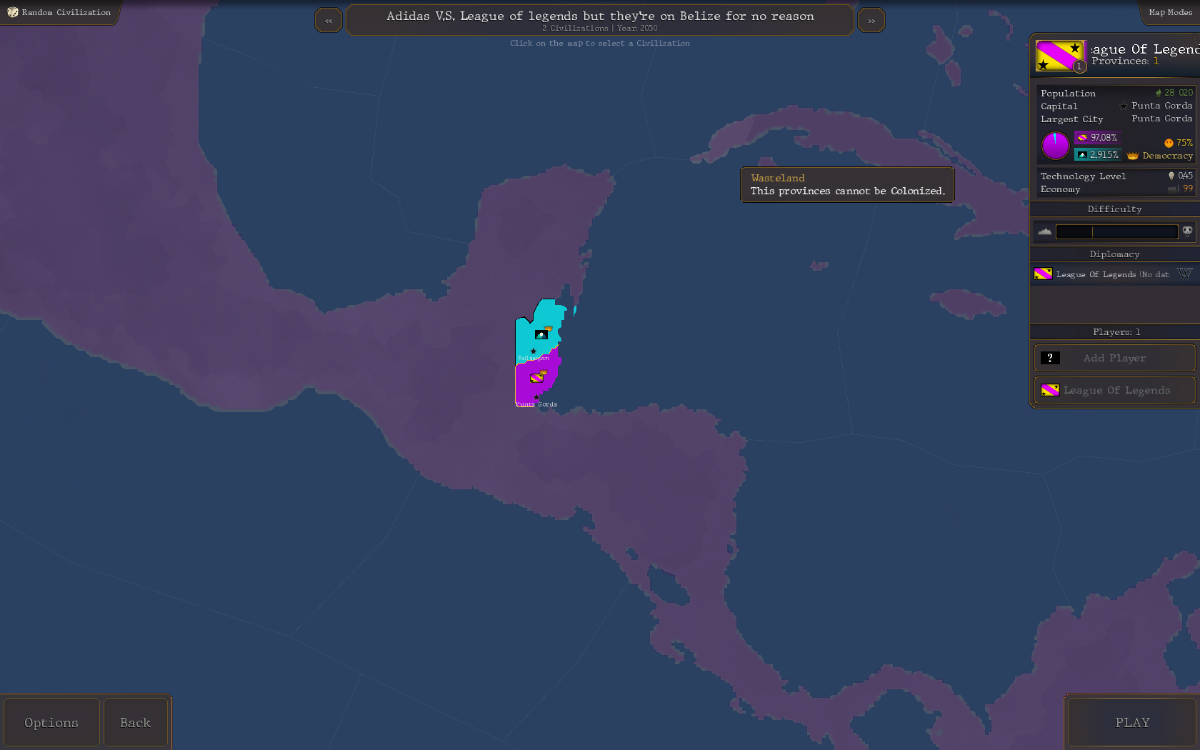Select the 97.08% nationality entry
Image resolution: width=1200 pixels, height=750 pixels.
click(1097, 137)
